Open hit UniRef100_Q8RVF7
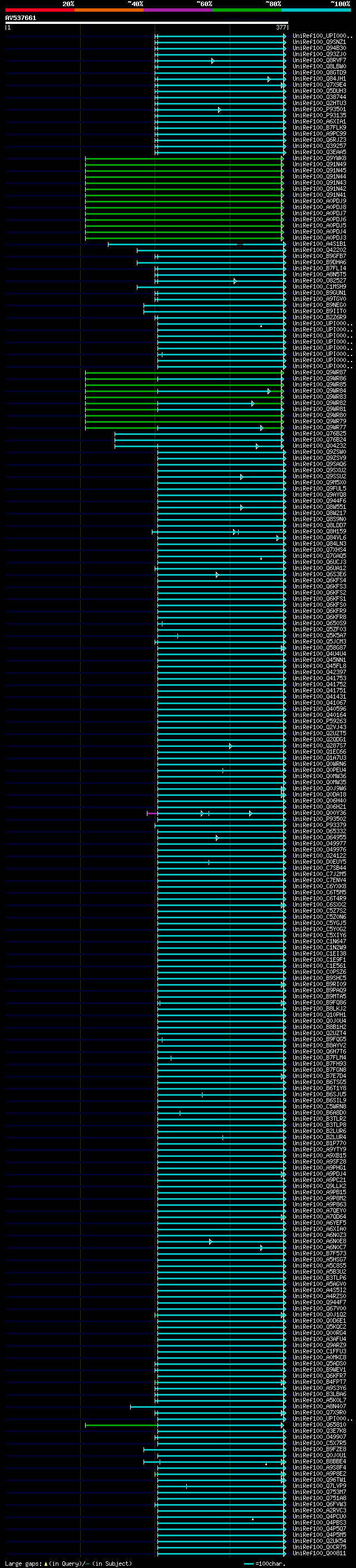 click(319, 60)
